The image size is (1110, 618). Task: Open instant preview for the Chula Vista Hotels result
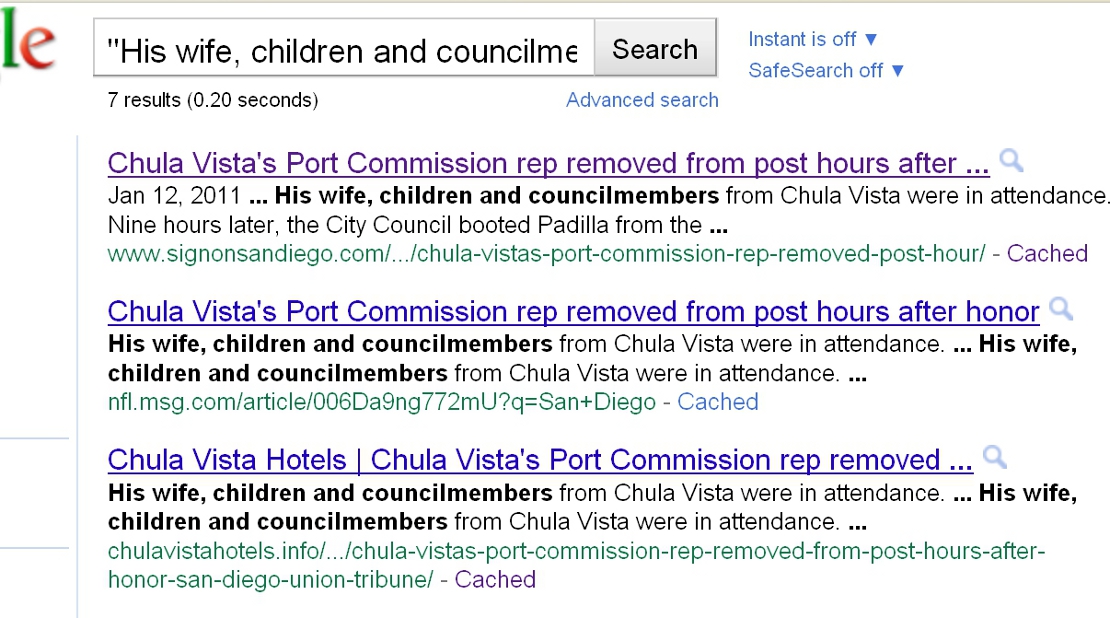[994, 457]
